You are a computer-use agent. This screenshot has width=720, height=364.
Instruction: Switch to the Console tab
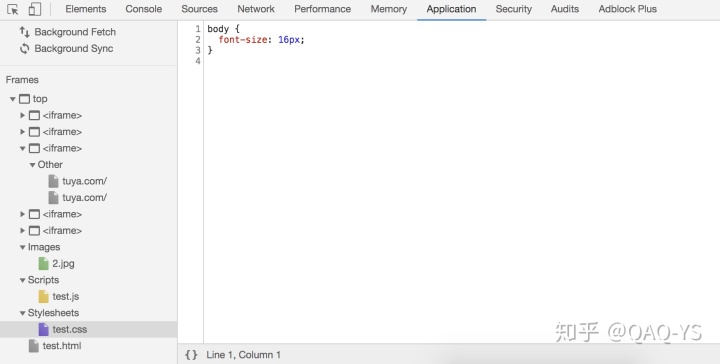tap(143, 9)
